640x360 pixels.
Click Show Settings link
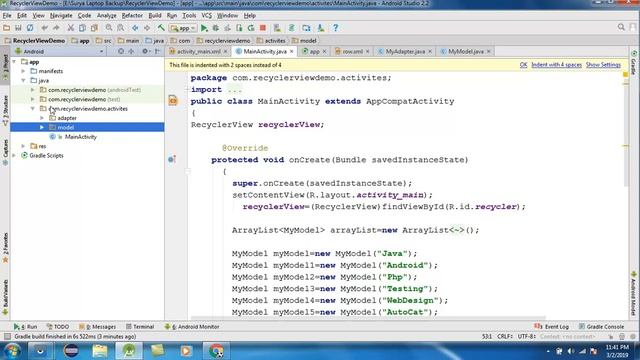click(603, 65)
